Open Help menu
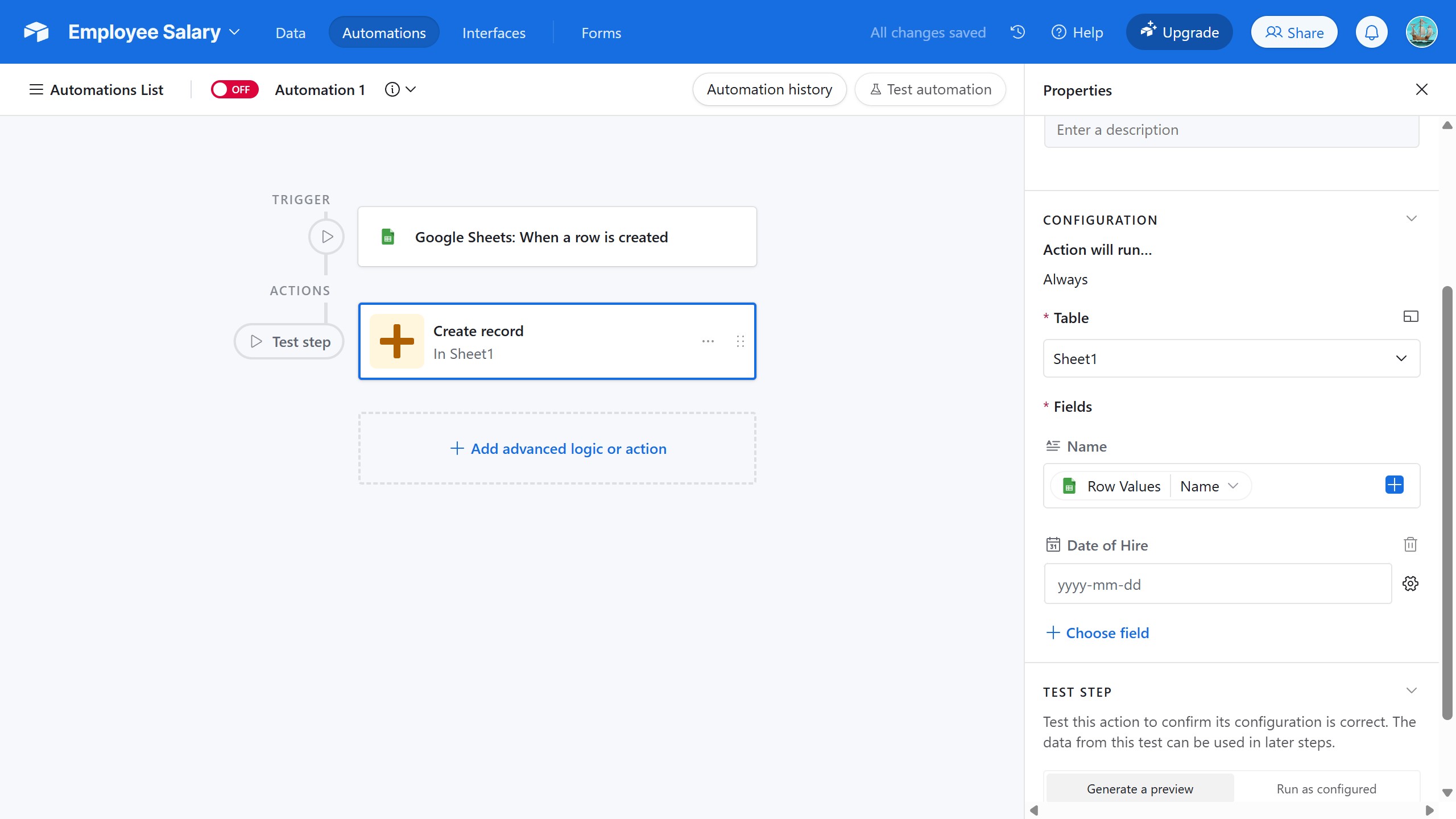This screenshot has height=819, width=1456. pyautogui.click(x=1077, y=32)
